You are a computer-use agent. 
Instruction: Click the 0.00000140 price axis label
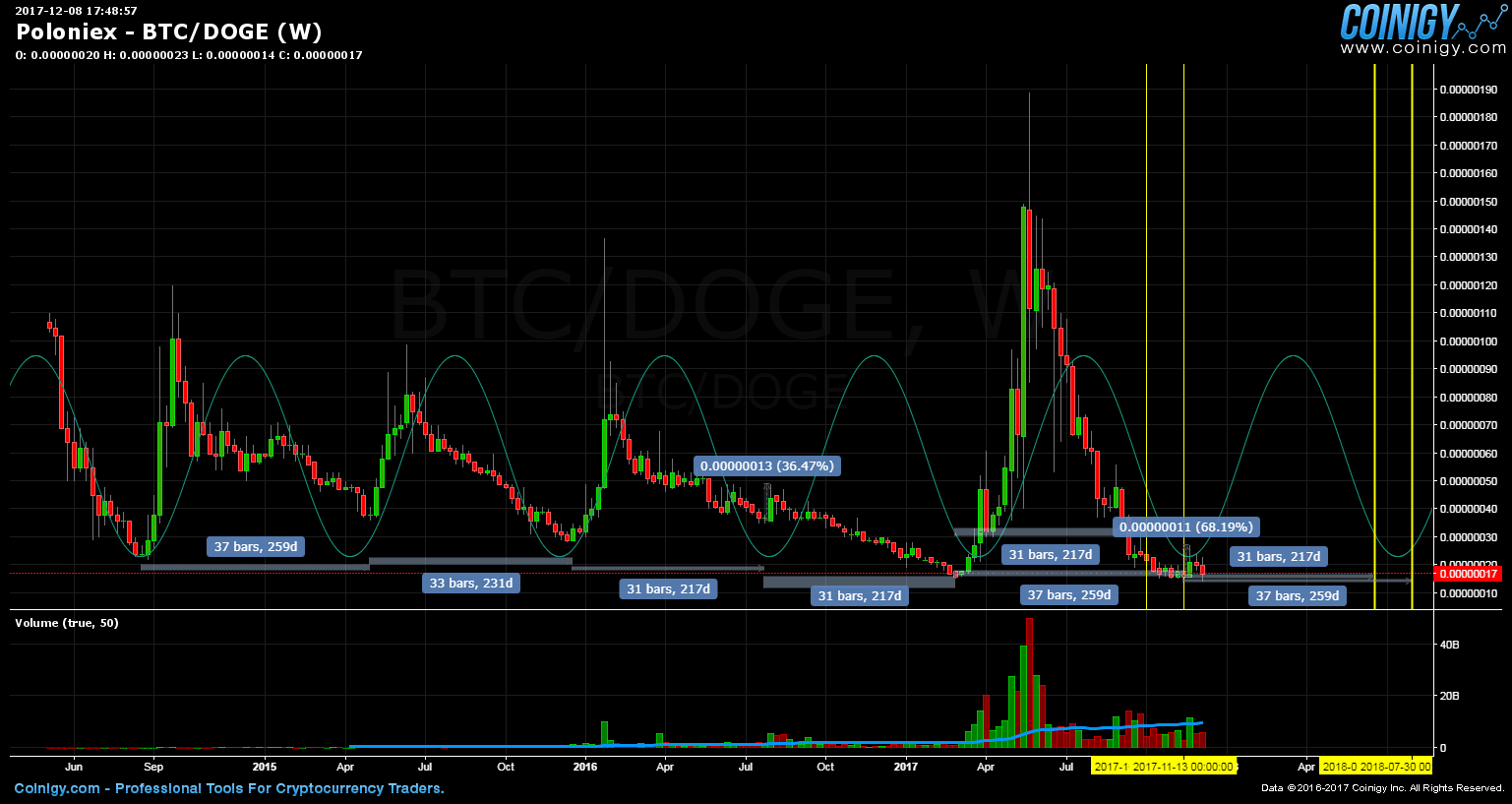click(x=1468, y=229)
